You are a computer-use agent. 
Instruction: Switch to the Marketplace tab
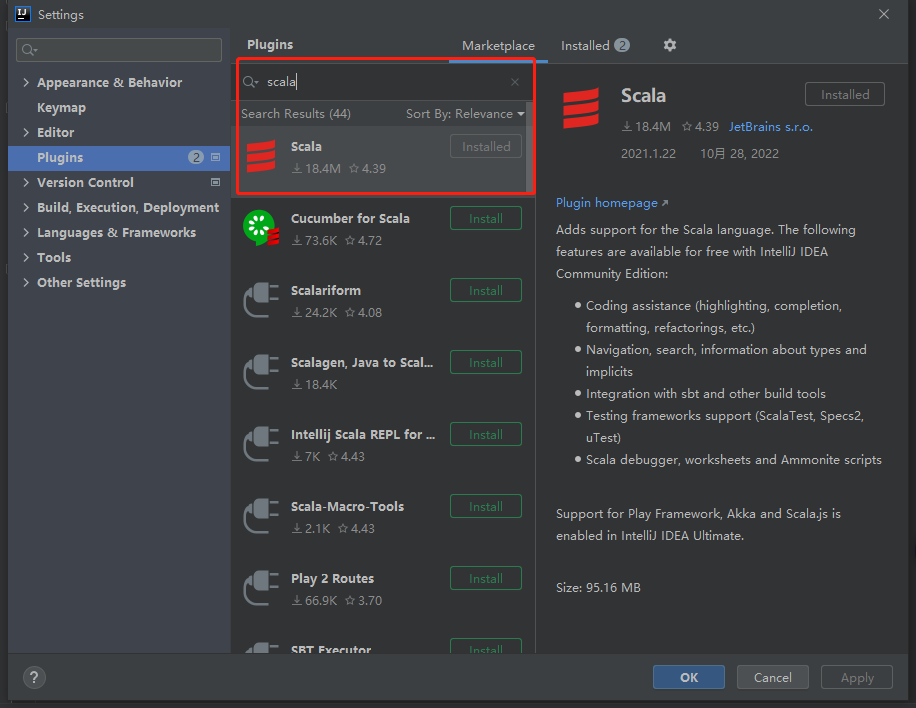point(498,46)
